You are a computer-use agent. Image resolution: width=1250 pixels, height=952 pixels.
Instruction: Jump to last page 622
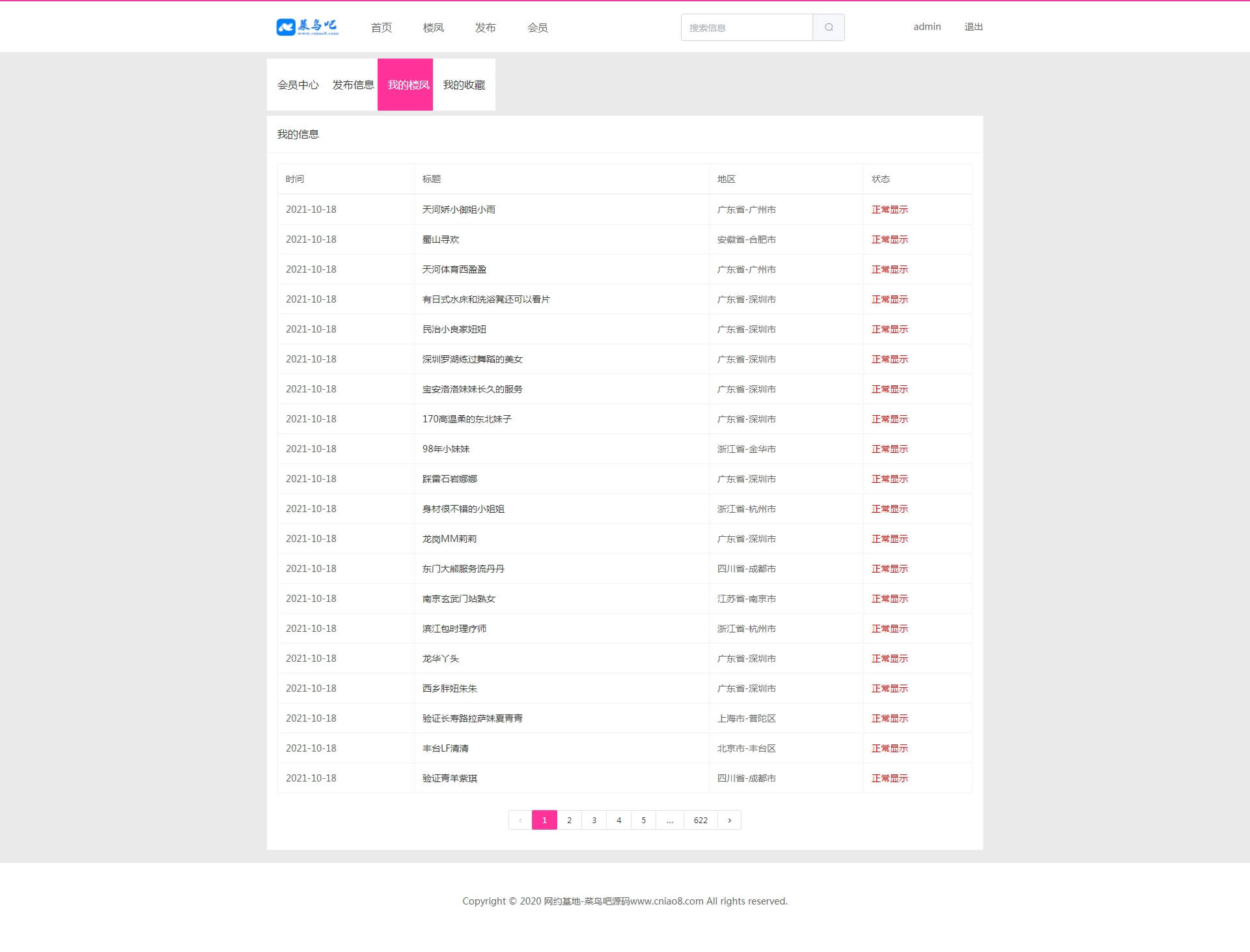[701, 820]
